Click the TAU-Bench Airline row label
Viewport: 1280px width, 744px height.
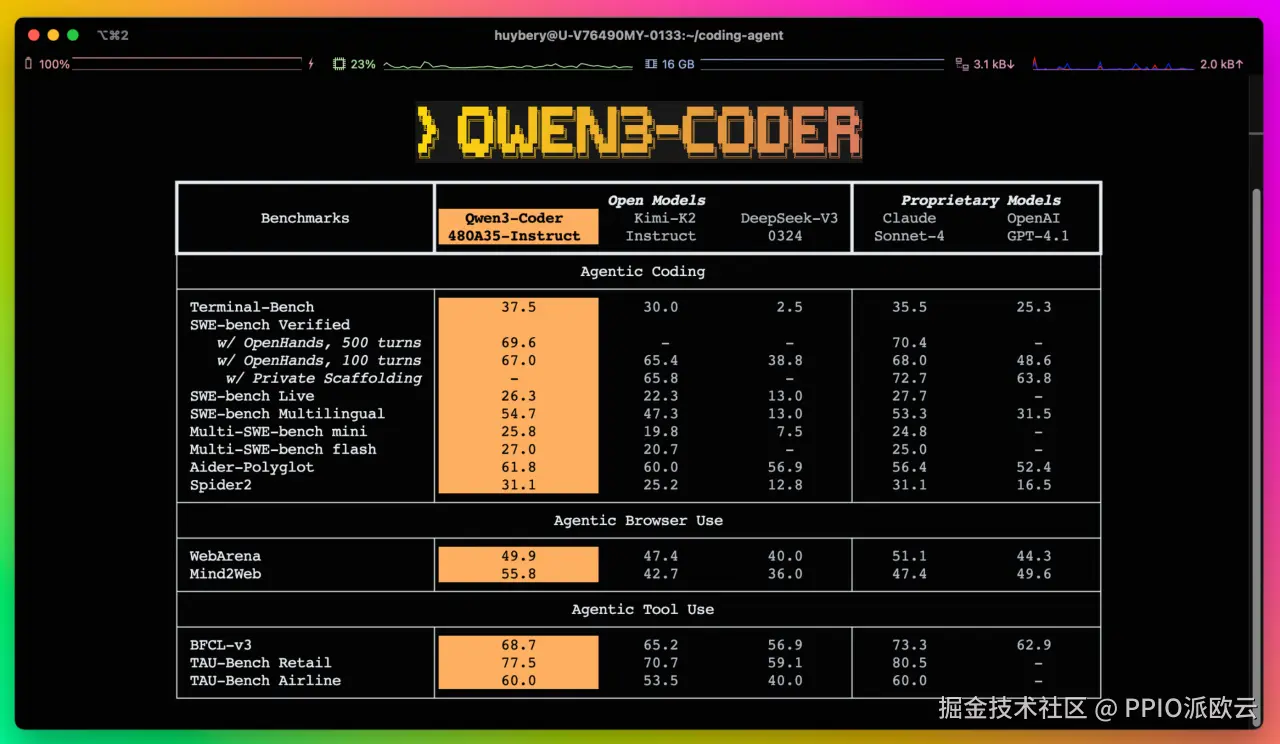[265, 680]
